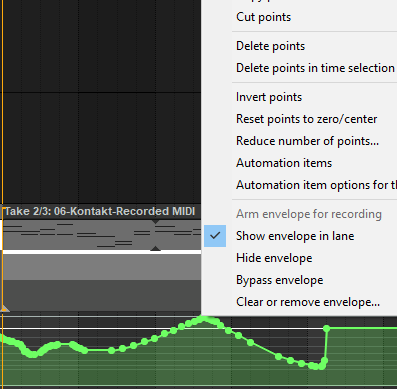Viewport: 397px width, 389px height.
Task: Click the Take 2/3 Kontakt MIDI item title
Action: [x=100, y=211]
